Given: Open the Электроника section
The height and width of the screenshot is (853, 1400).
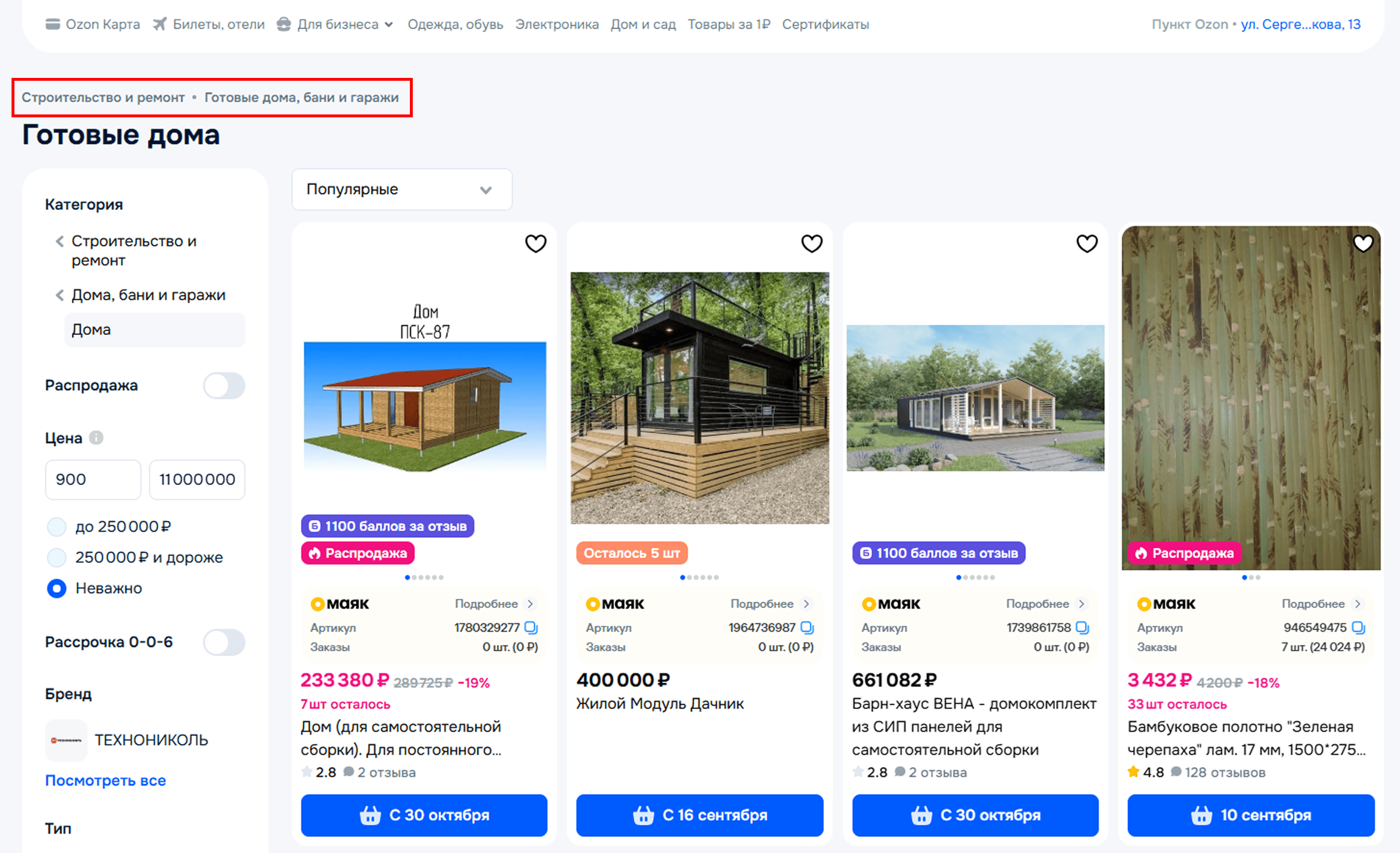Looking at the screenshot, I should point(557,25).
